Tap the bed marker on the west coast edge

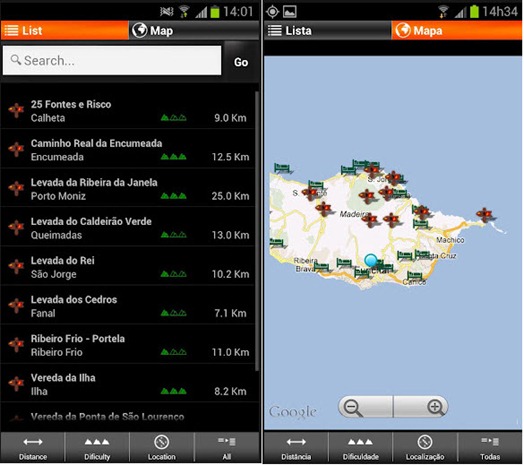276,243
